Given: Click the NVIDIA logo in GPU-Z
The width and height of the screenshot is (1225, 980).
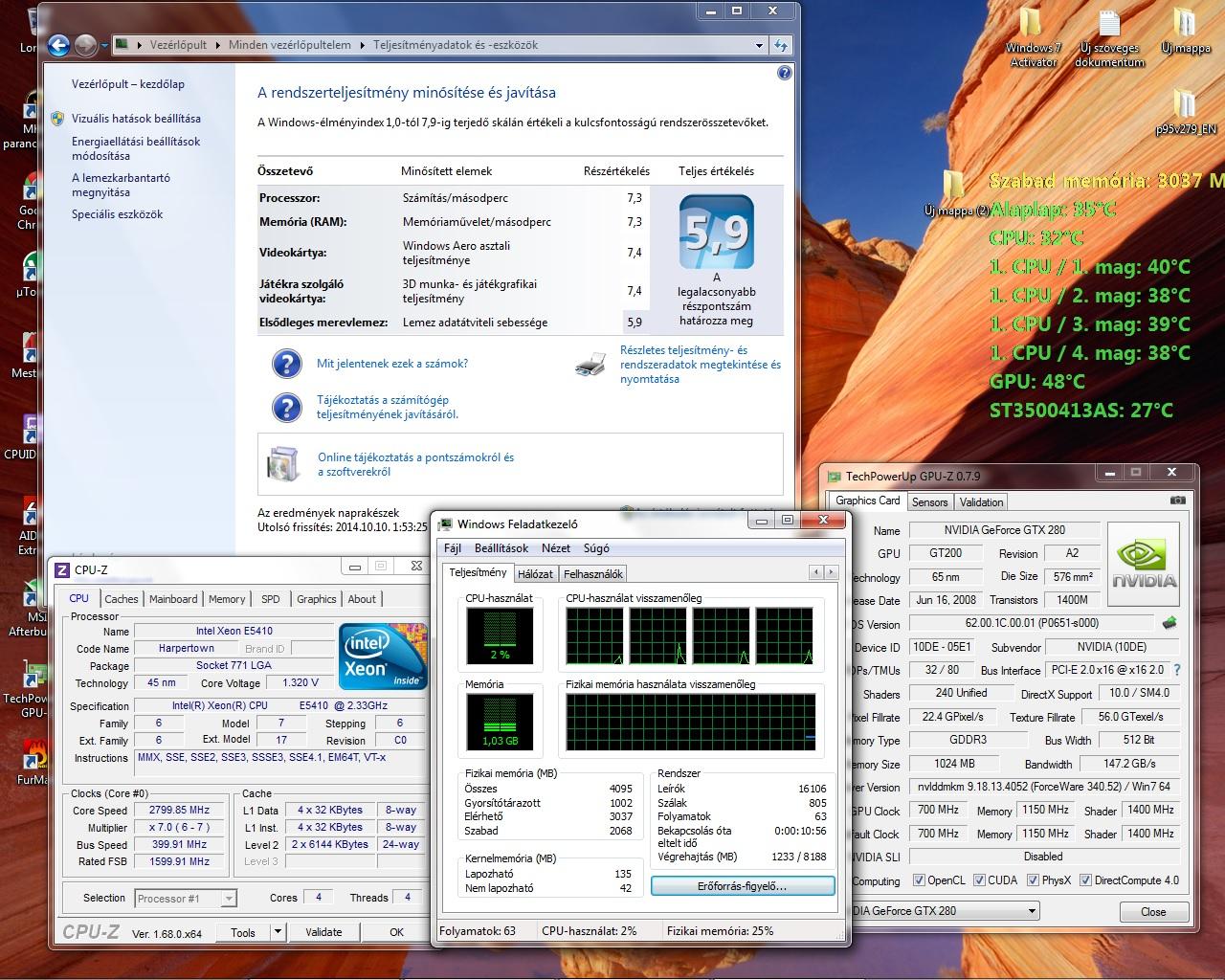Looking at the screenshot, I should pyautogui.click(x=1144, y=563).
